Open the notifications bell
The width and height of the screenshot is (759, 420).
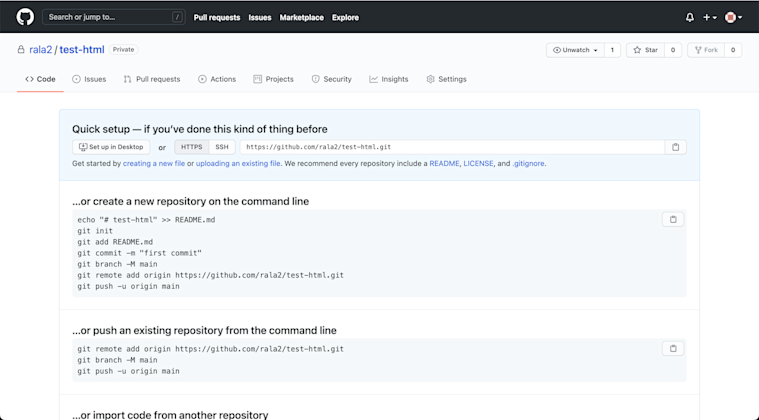coord(690,17)
